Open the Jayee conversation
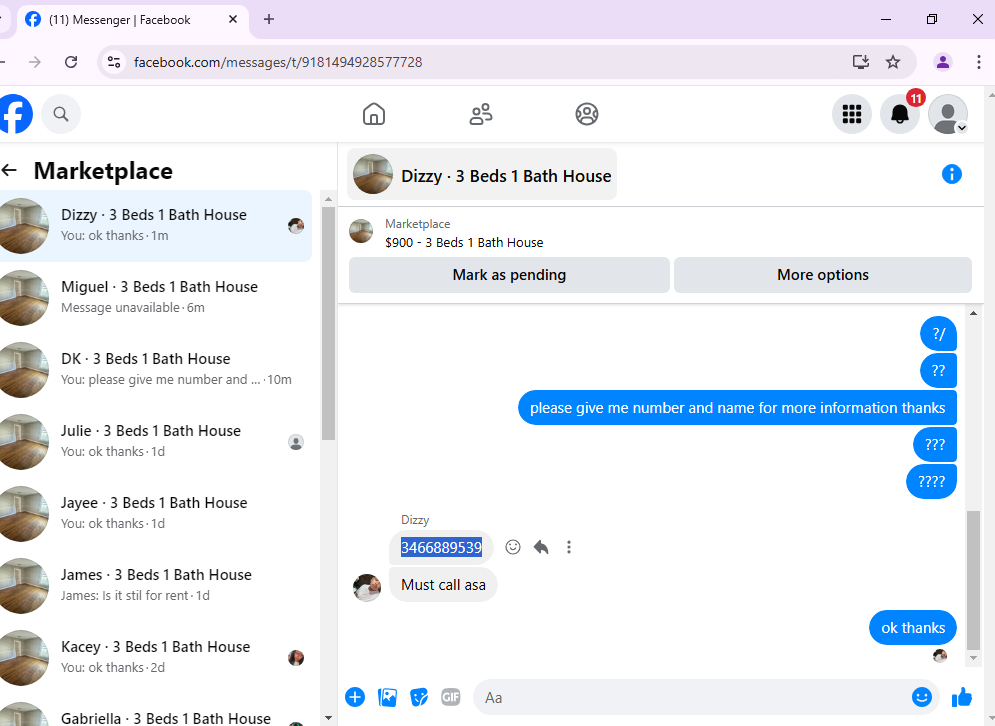 tap(155, 513)
